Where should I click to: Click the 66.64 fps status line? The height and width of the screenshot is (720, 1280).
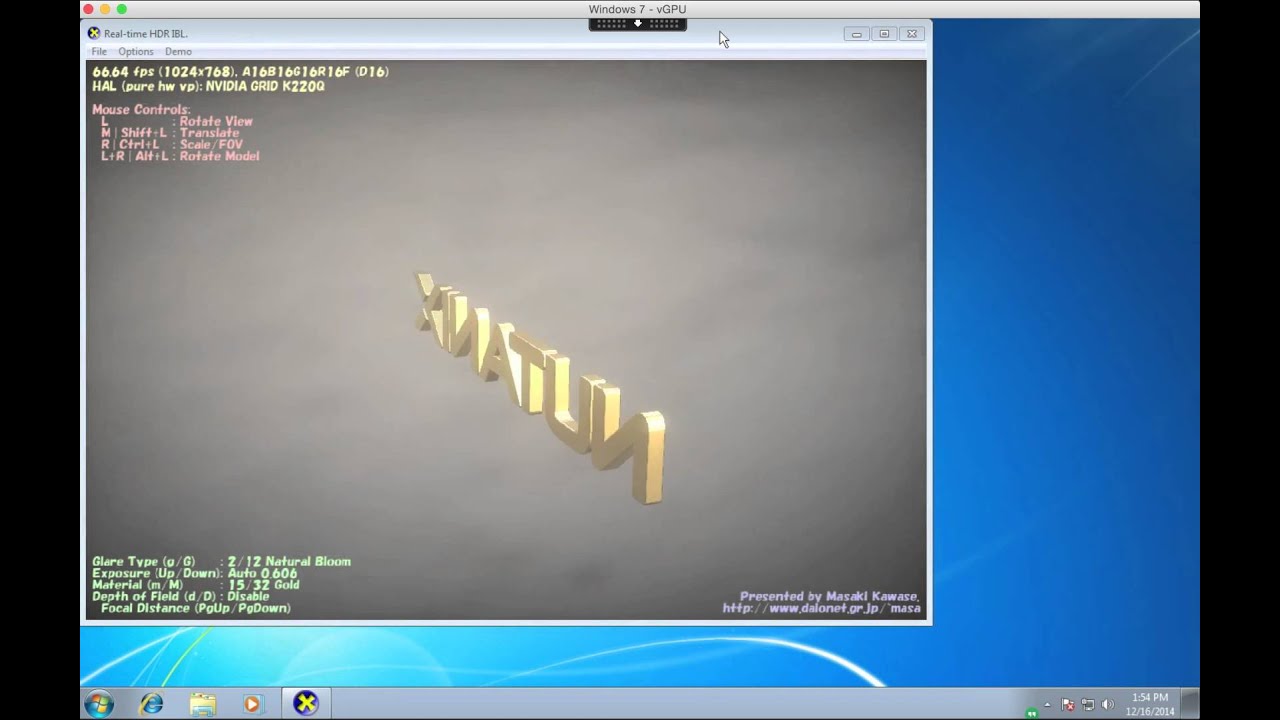pyautogui.click(x=240, y=72)
